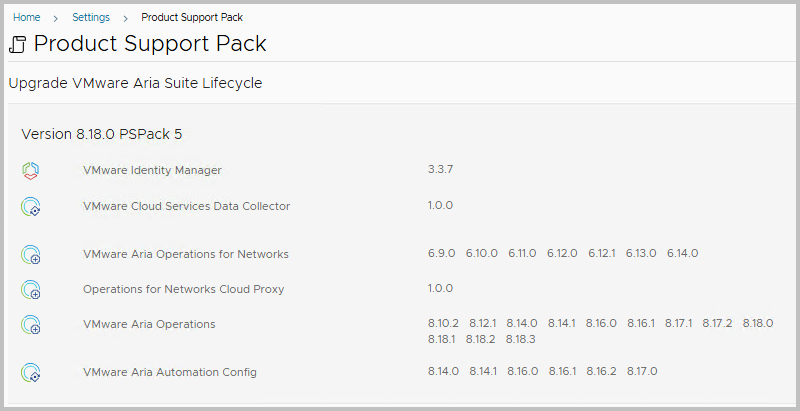Click the Product Support Pack breadcrumb entry

click(x=192, y=17)
